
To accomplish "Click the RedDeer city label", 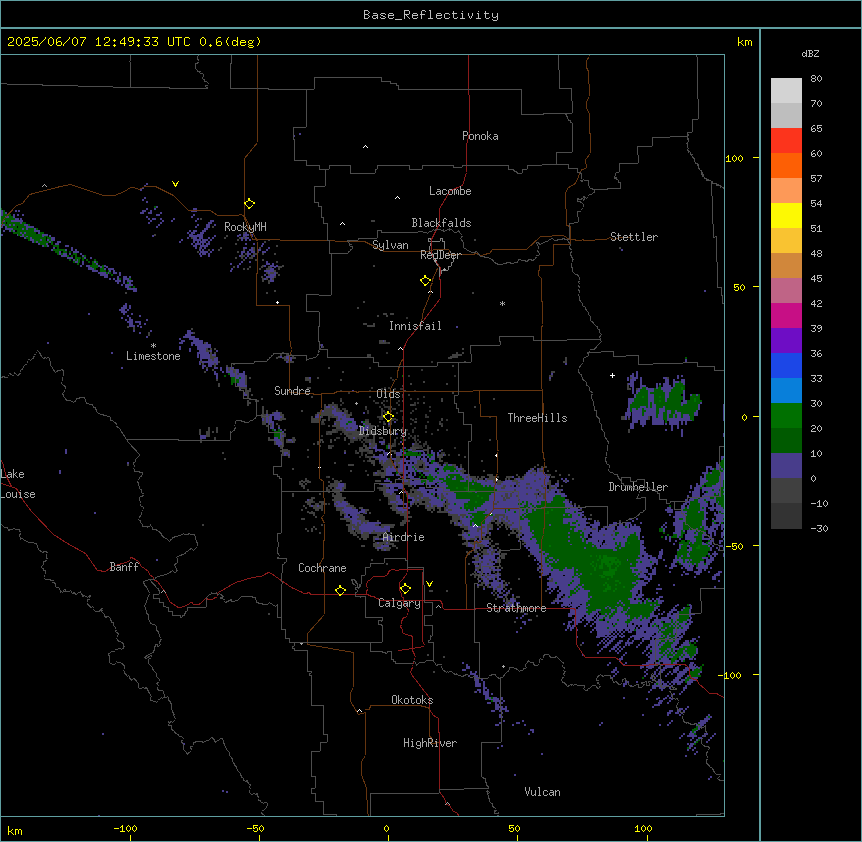I will (440, 255).
